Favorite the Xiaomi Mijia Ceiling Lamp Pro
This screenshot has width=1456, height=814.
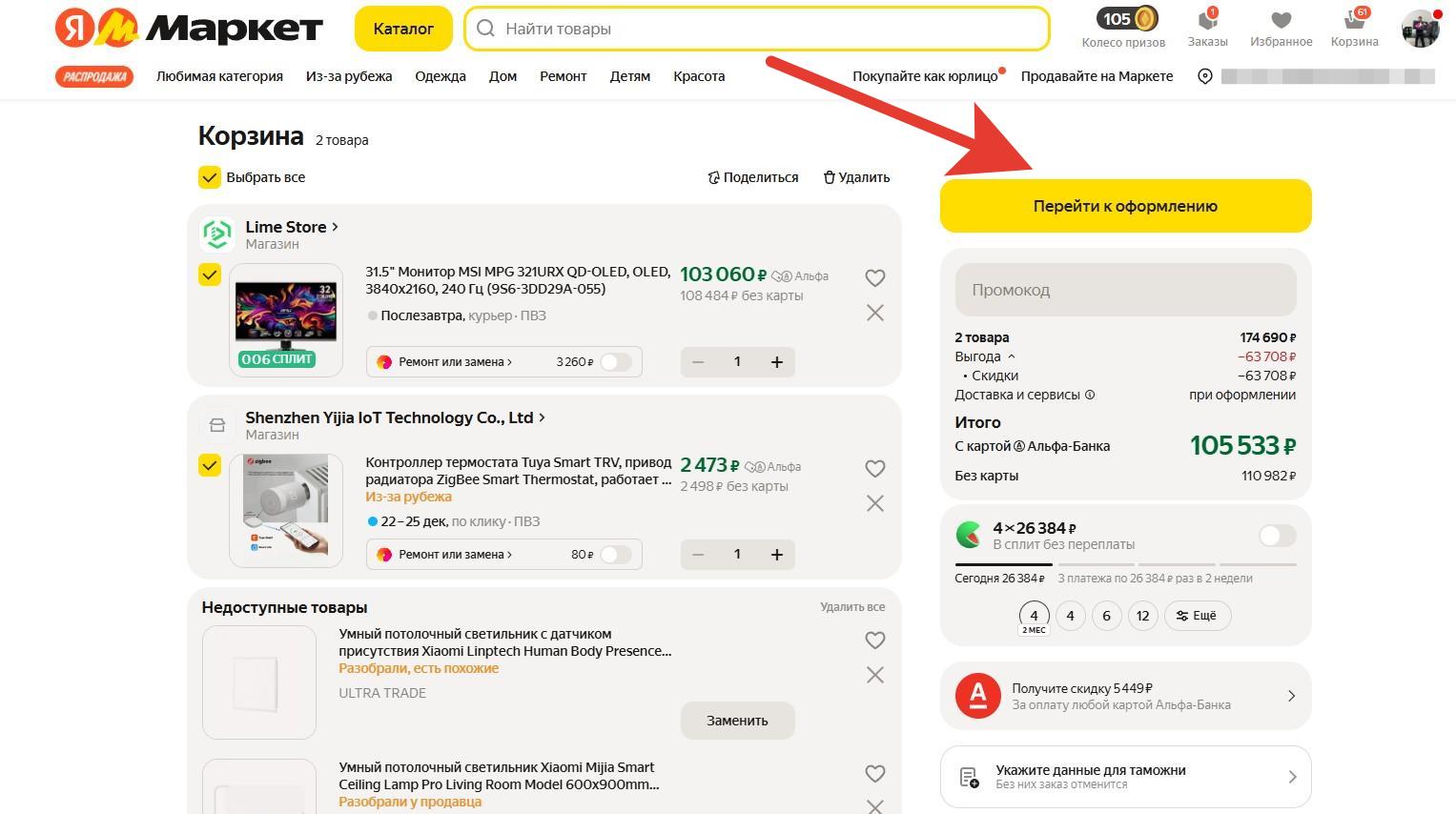(x=875, y=773)
